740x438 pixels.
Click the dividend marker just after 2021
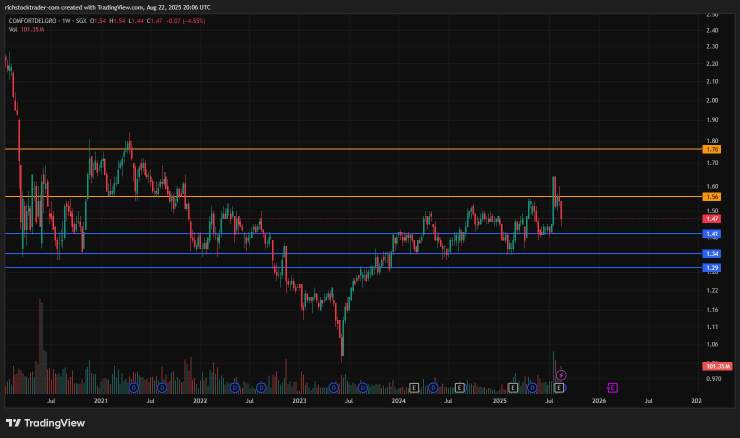click(134, 388)
